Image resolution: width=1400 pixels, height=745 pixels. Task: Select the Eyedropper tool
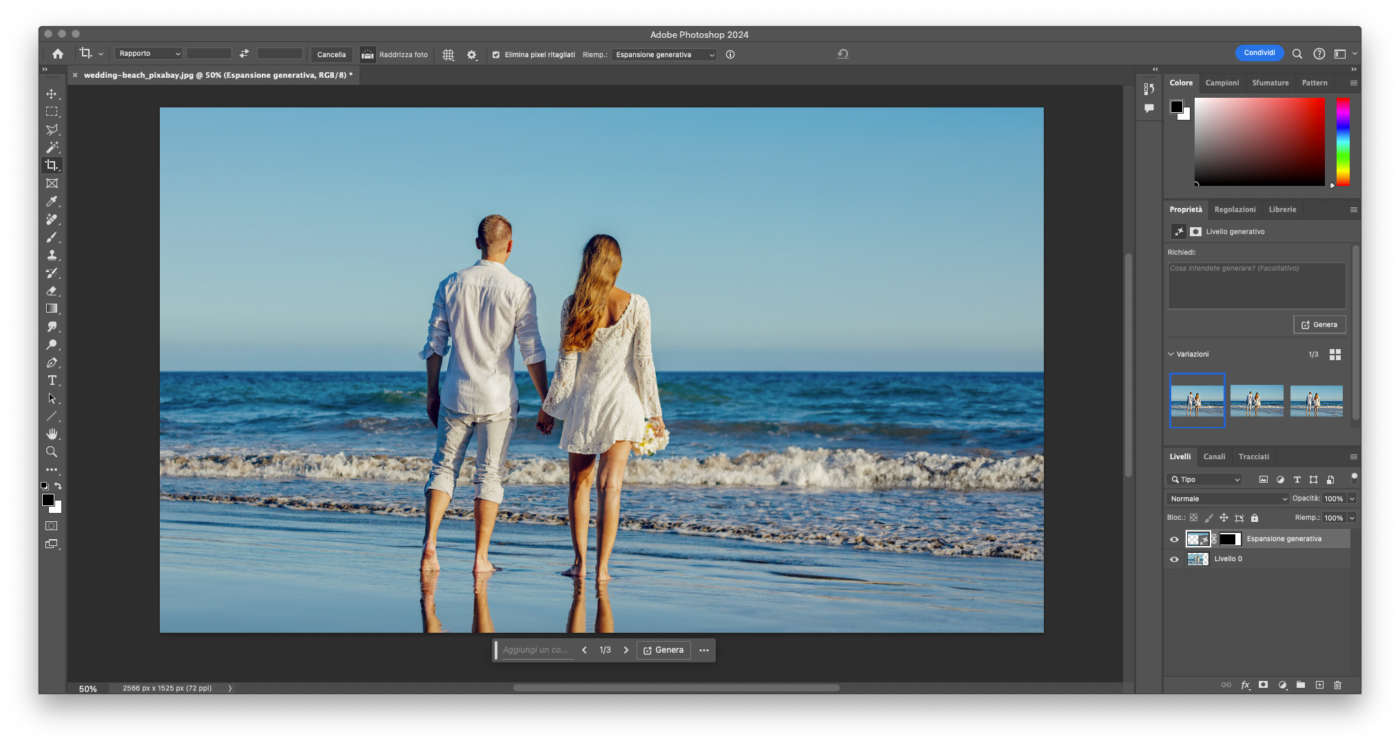click(x=52, y=202)
